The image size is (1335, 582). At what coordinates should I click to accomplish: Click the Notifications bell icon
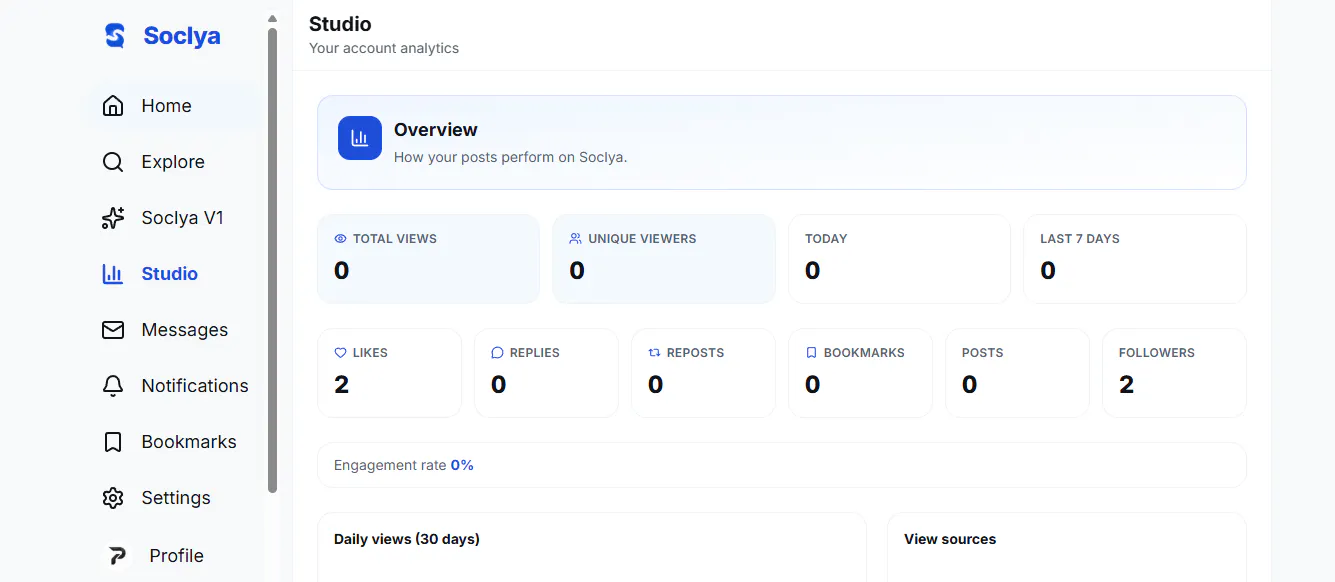tap(113, 386)
